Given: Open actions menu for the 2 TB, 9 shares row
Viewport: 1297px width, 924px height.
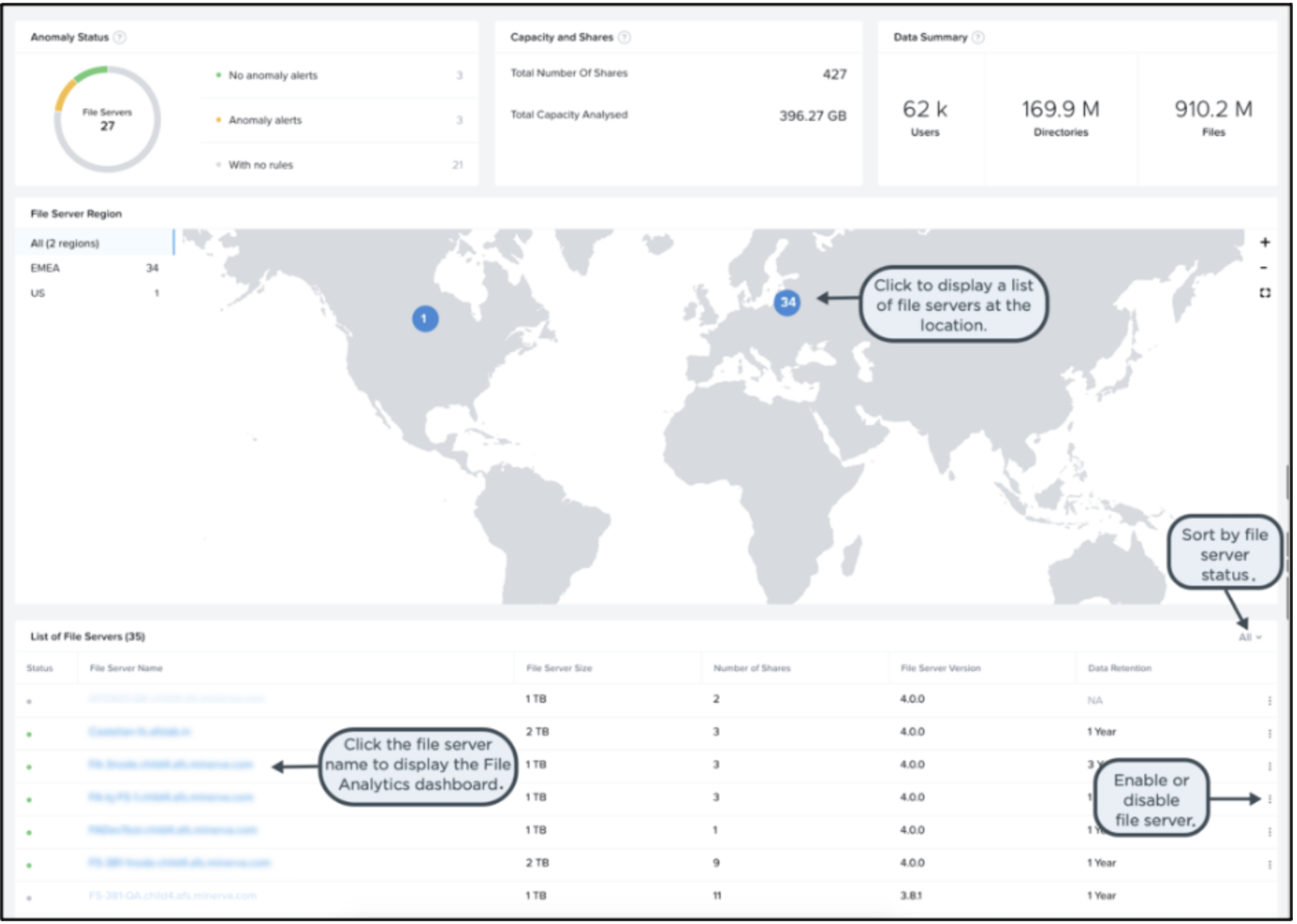Looking at the screenshot, I should [x=1269, y=865].
